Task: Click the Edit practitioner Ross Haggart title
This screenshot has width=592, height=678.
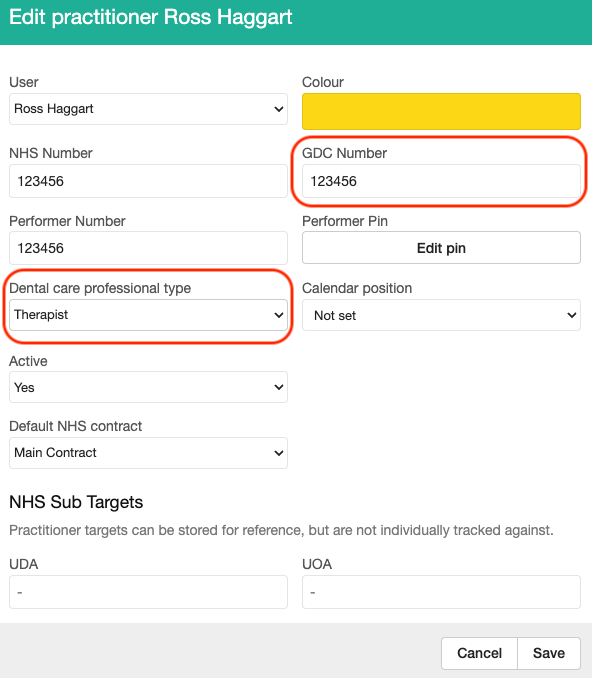Action: [150, 17]
